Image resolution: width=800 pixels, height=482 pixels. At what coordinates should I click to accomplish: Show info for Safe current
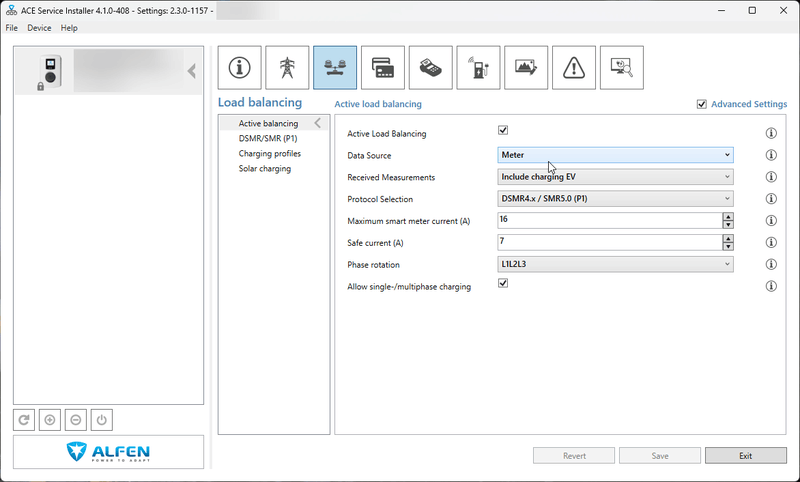click(771, 243)
